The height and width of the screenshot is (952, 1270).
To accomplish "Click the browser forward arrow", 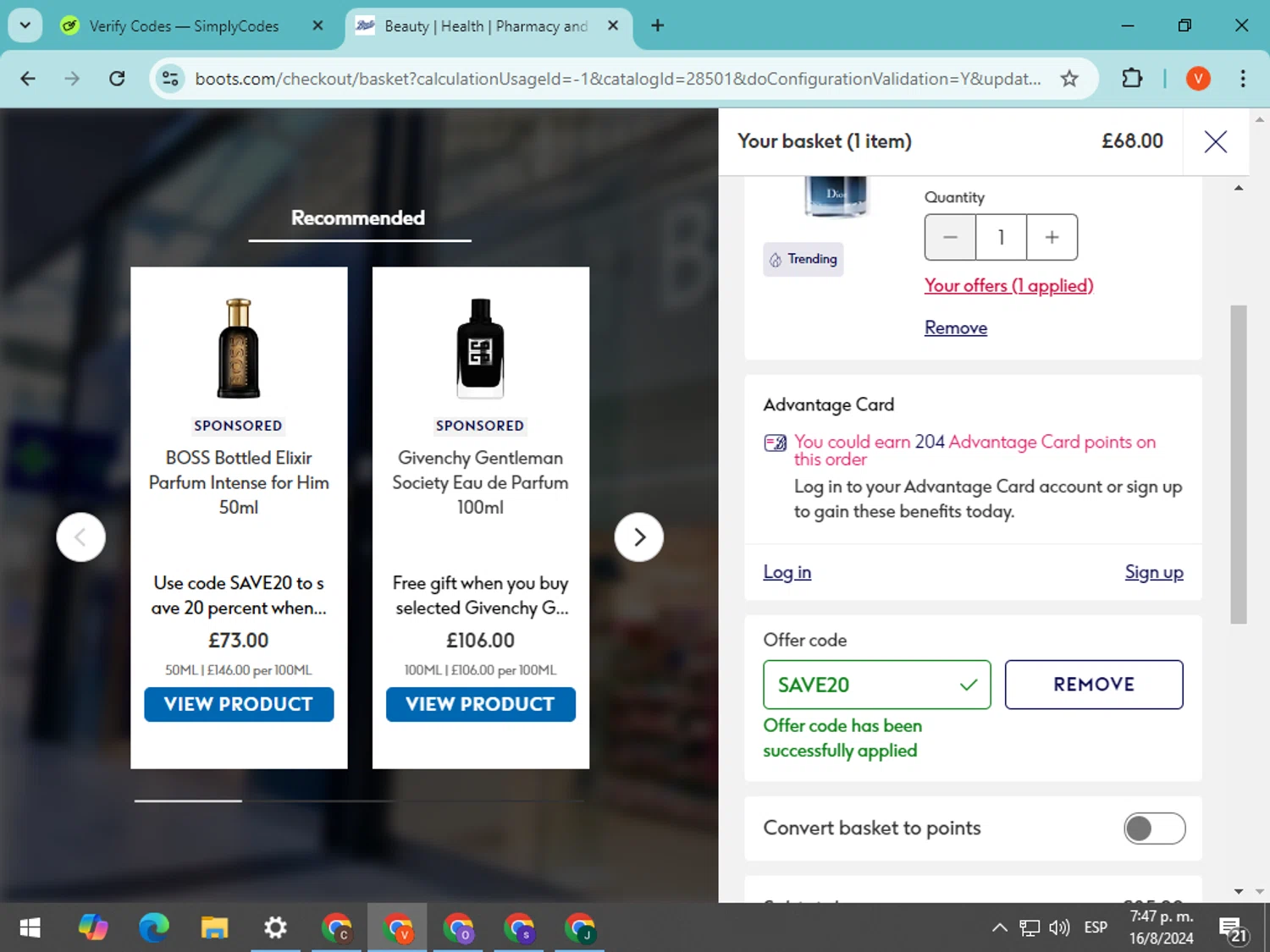I will point(72,79).
